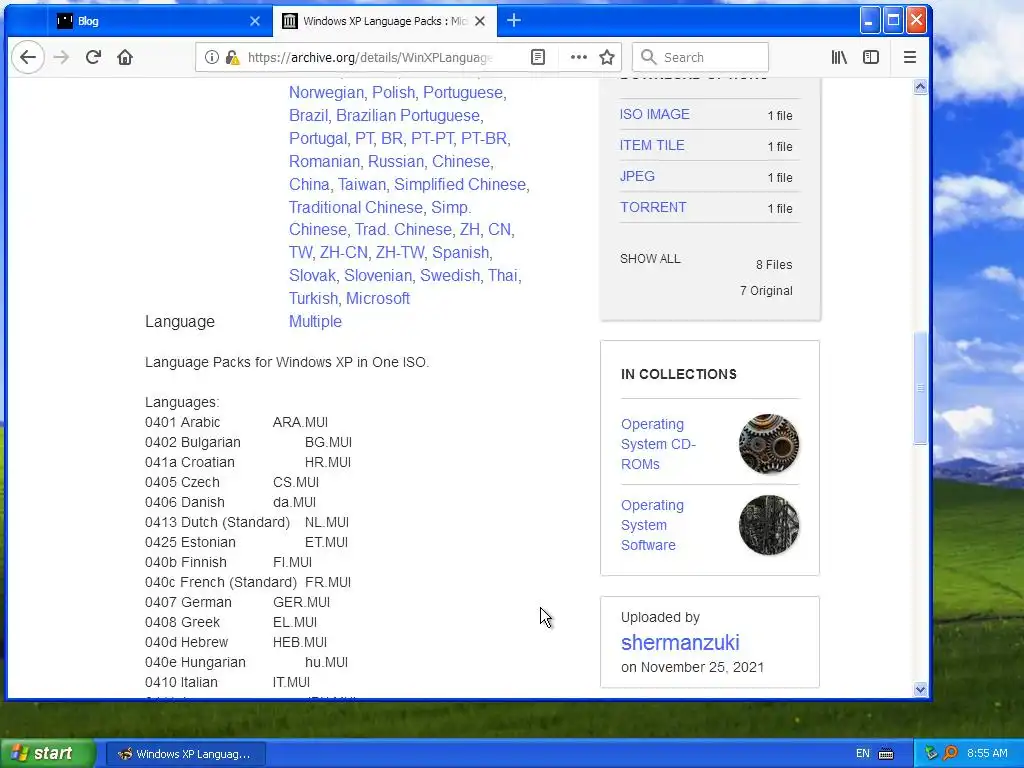Click the lock warning icon in address bar
1024x768 pixels.
[x=232, y=57]
